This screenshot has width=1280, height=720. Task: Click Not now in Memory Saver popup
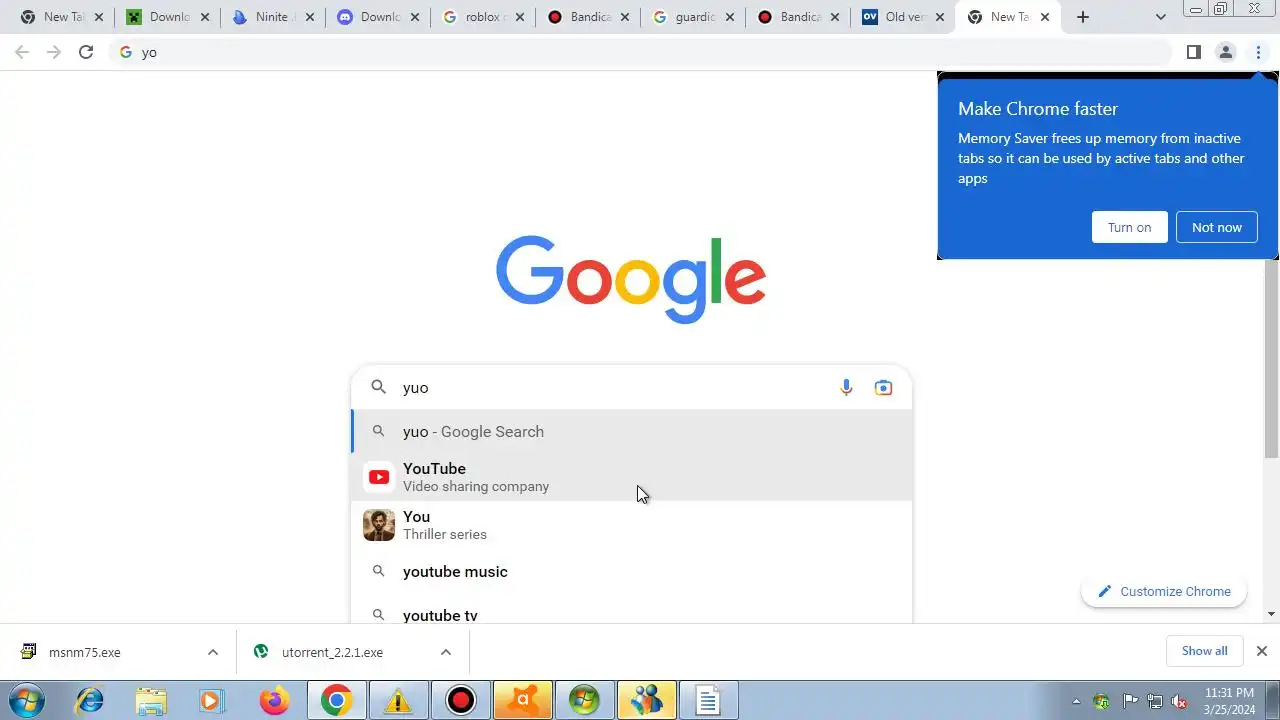pos(1216,227)
